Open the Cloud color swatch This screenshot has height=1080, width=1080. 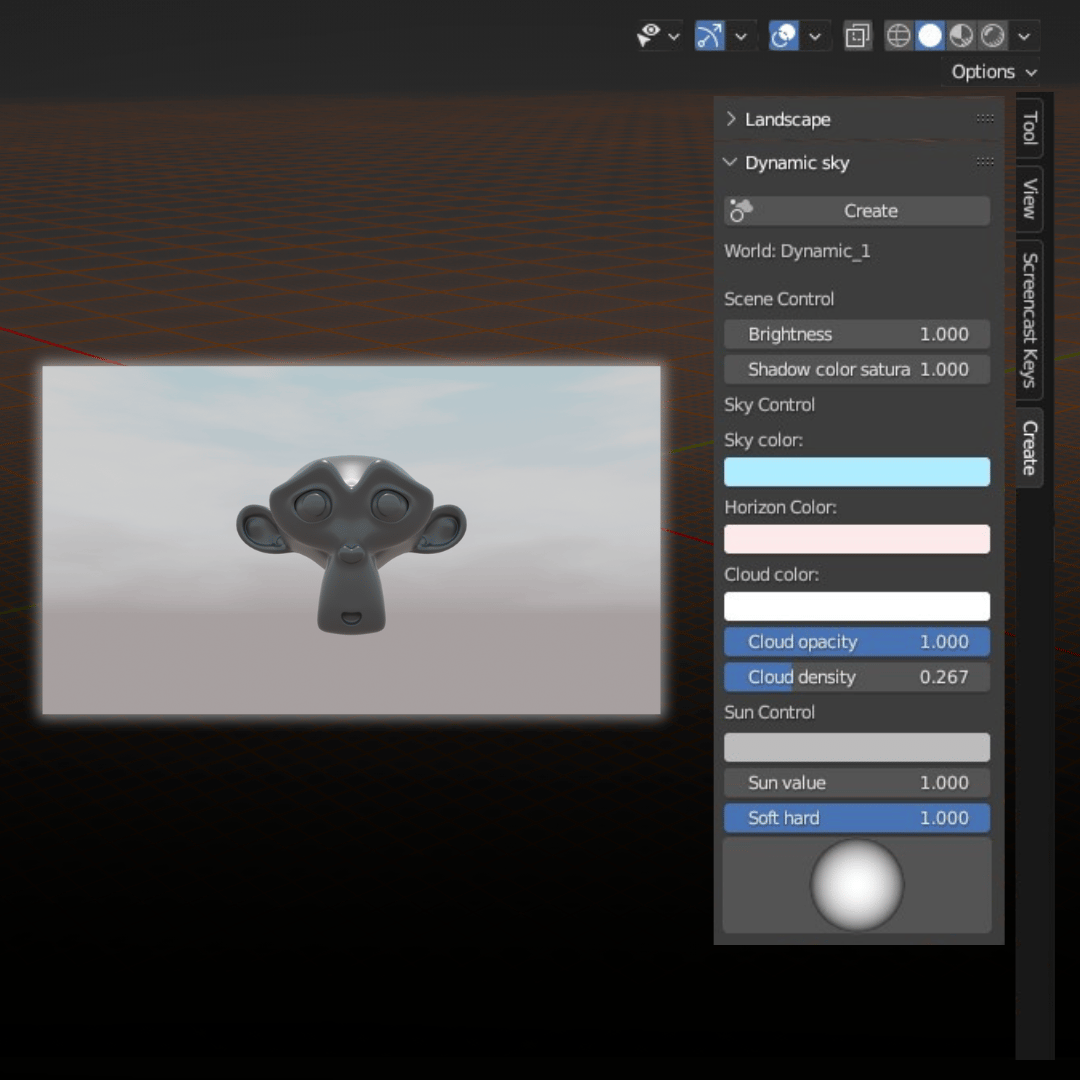857,606
